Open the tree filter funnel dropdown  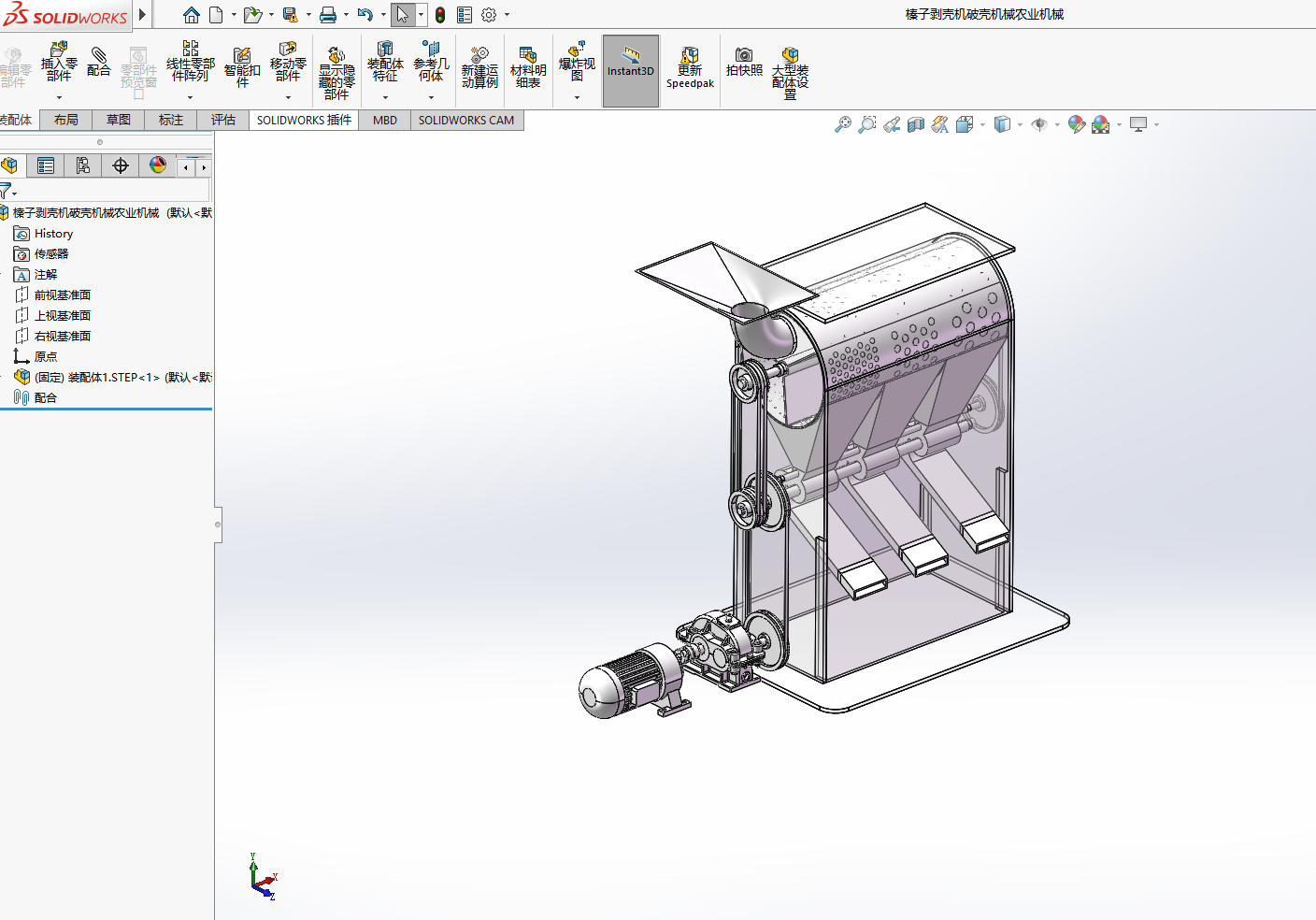pyautogui.click(x=7, y=191)
